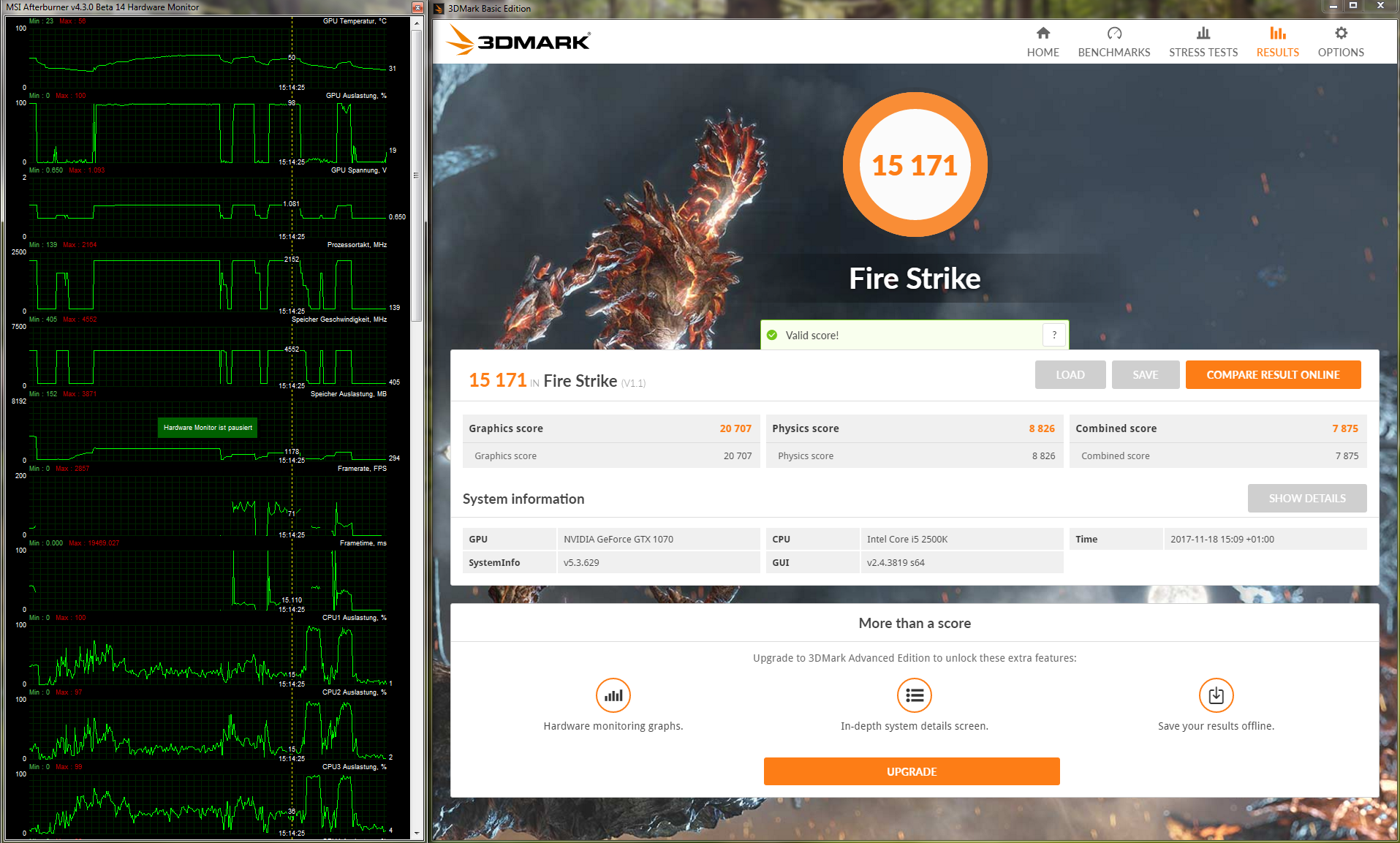This screenshot has height=843, width=1400.
Task: Click the Home house icon
Action: pos(1043,33)
